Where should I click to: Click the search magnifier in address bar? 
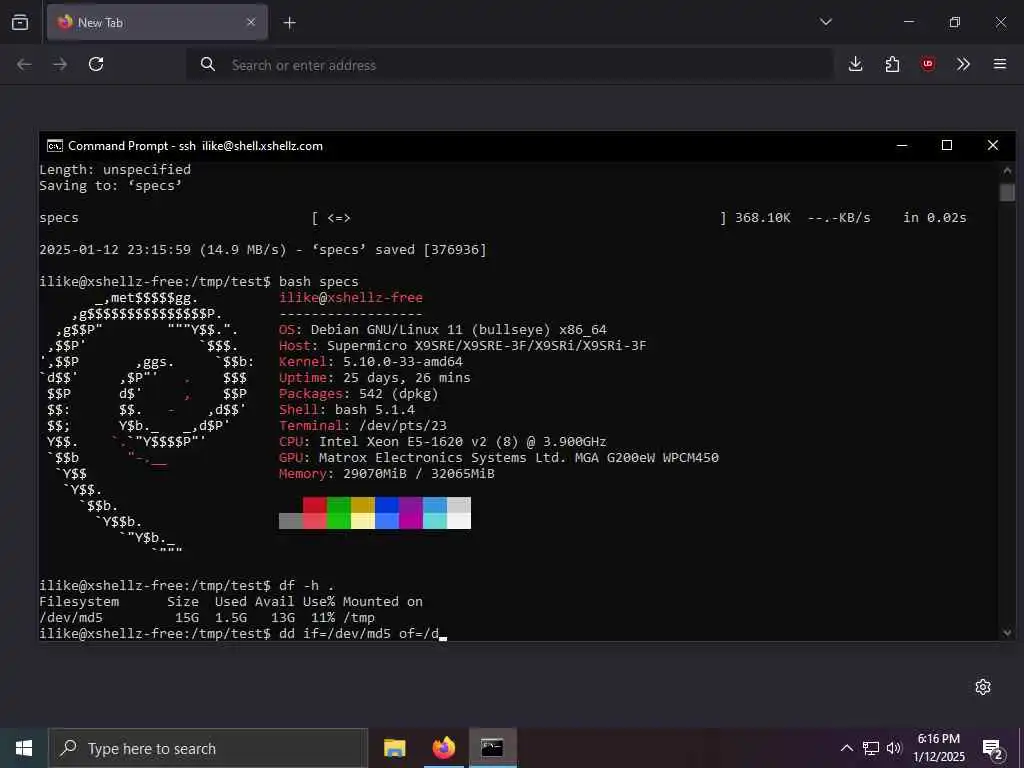point(208,64)
